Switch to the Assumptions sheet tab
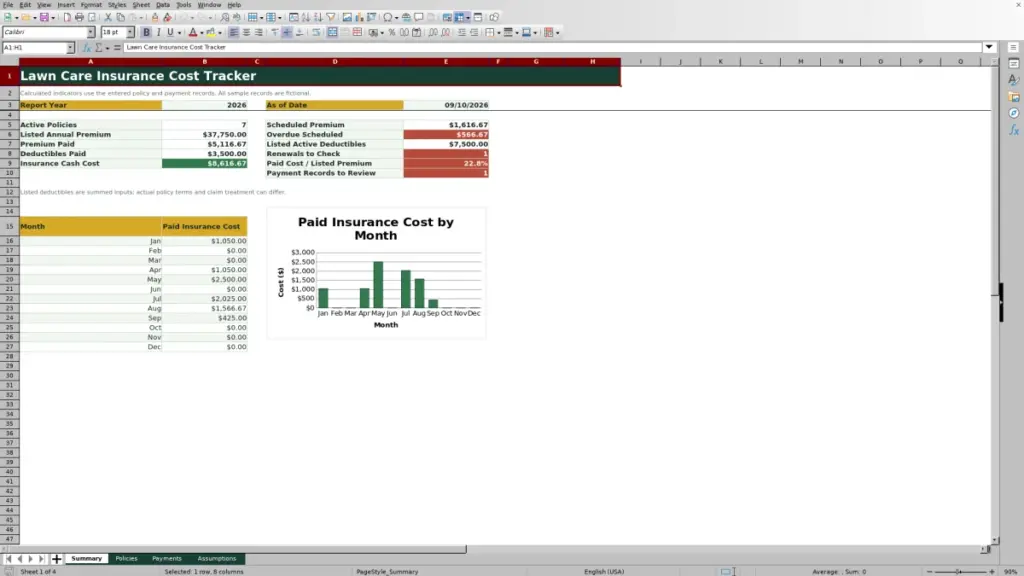The image size is (1024, 576). point(217,559)
